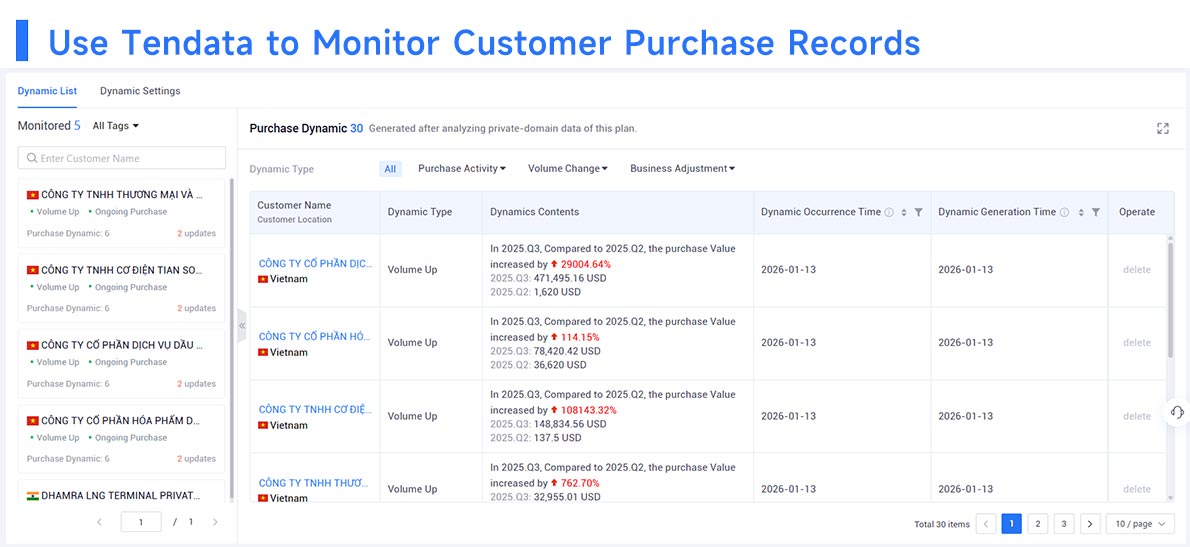
Task: Delete the CÔNG TY CỔ PHẦN DỊC... row
Action: [1137, 269]
